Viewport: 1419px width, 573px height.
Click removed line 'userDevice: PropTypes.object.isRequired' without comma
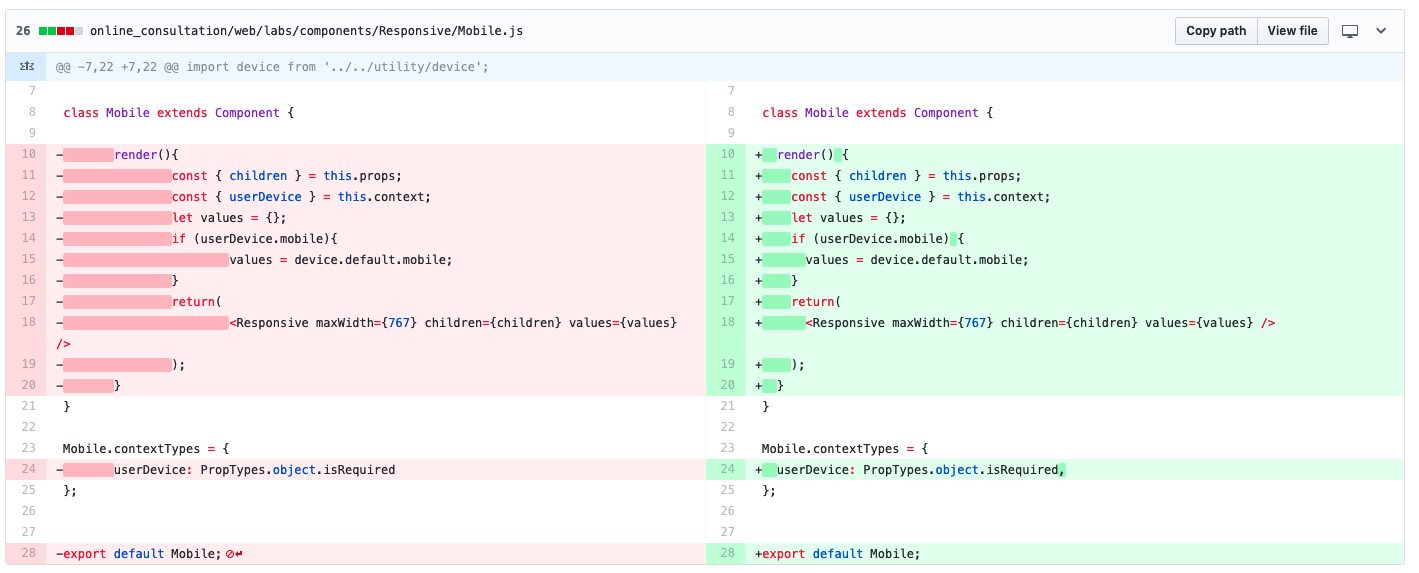376,469
